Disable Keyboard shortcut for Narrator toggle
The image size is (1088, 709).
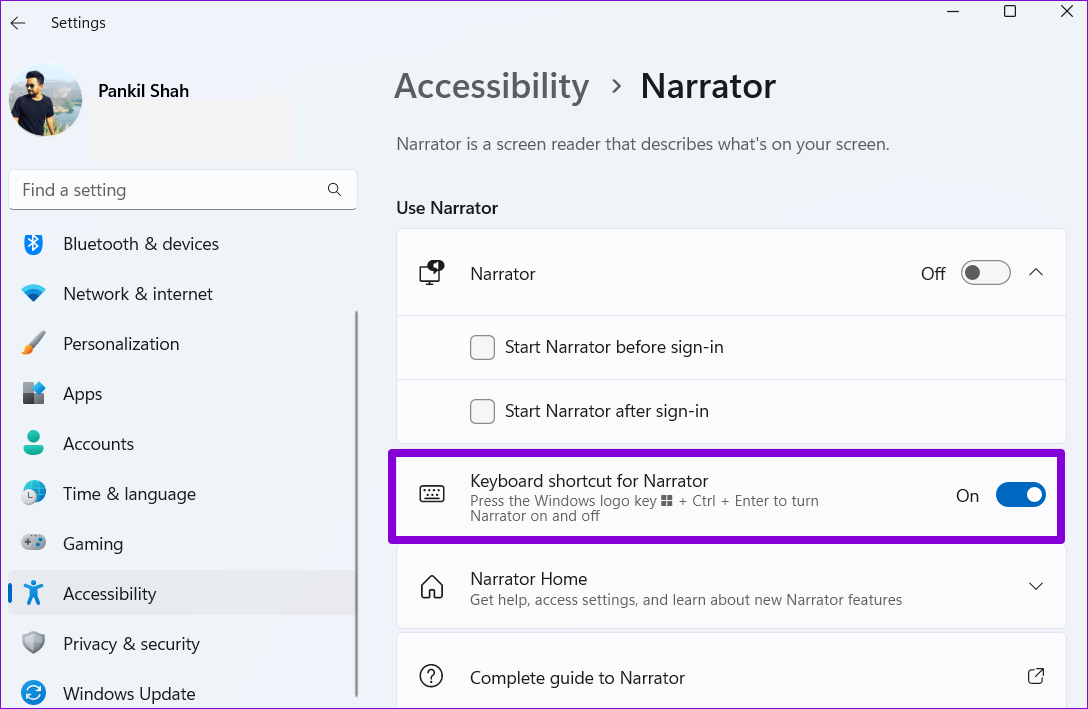(x=1021, y=494)
